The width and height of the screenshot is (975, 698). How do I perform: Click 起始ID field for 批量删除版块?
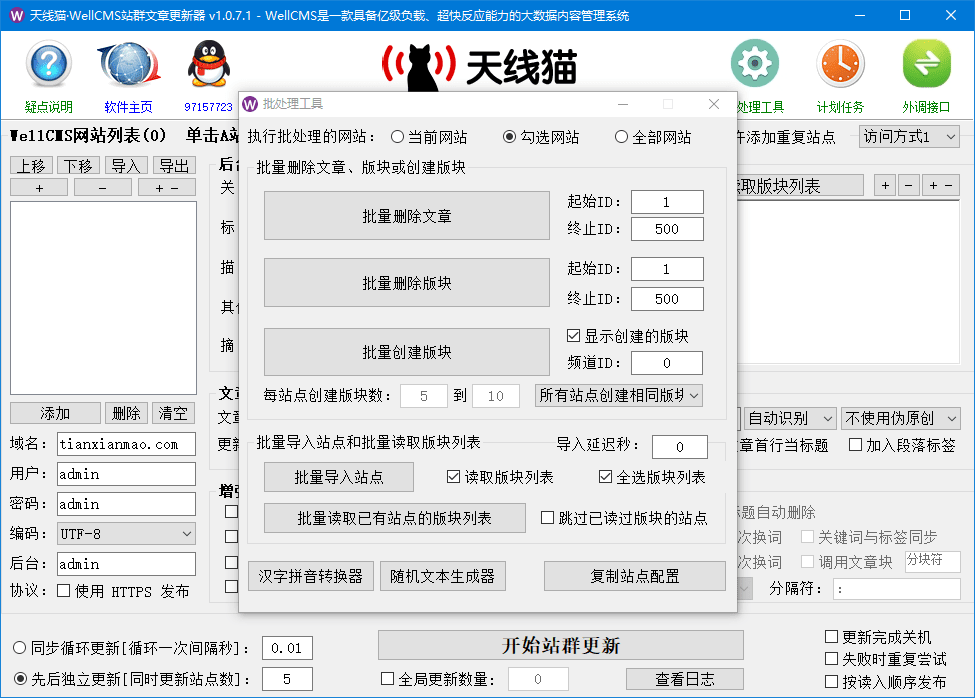coord(667,269)
